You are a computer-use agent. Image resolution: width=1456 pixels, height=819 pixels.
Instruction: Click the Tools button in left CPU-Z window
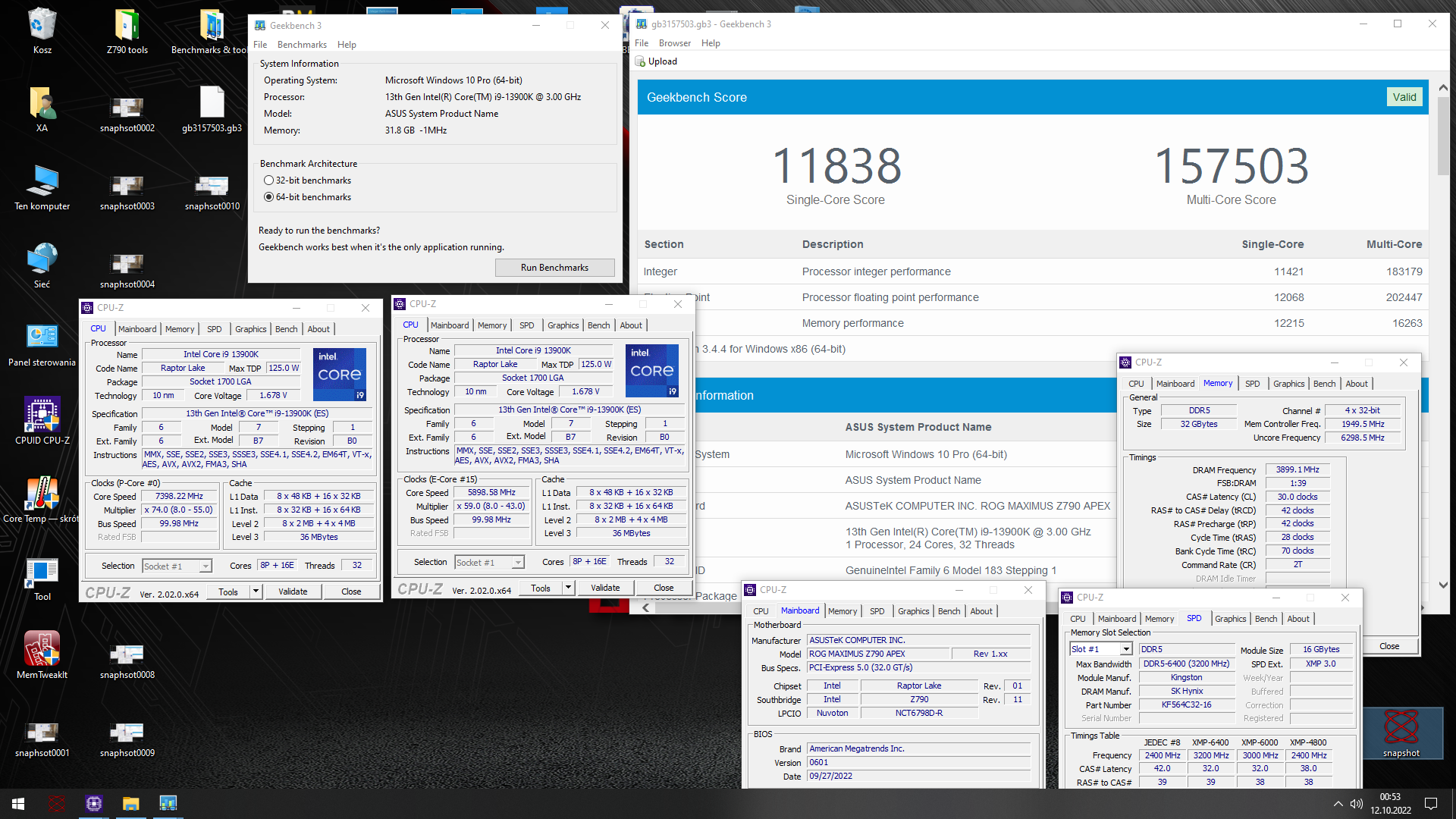(228, 591)
